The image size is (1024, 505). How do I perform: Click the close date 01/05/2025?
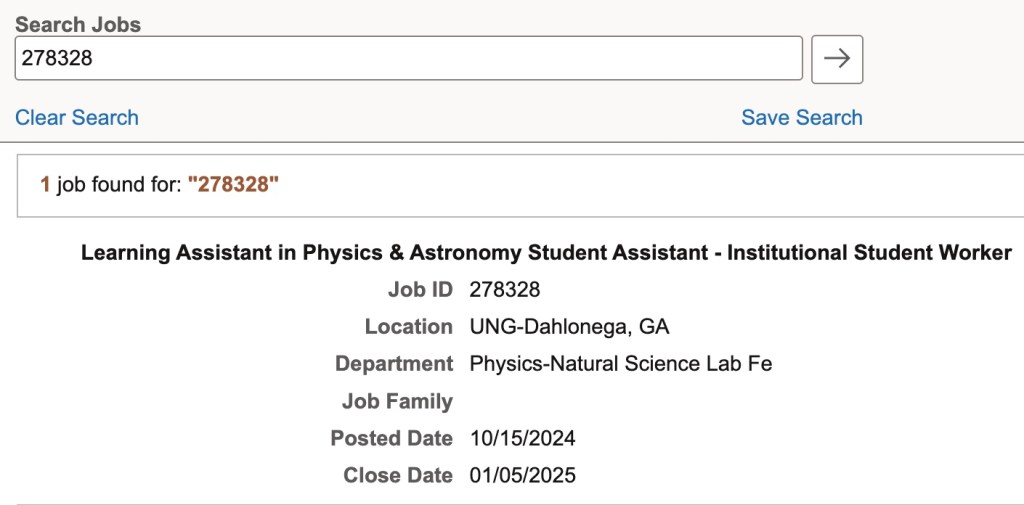(522, 476)
